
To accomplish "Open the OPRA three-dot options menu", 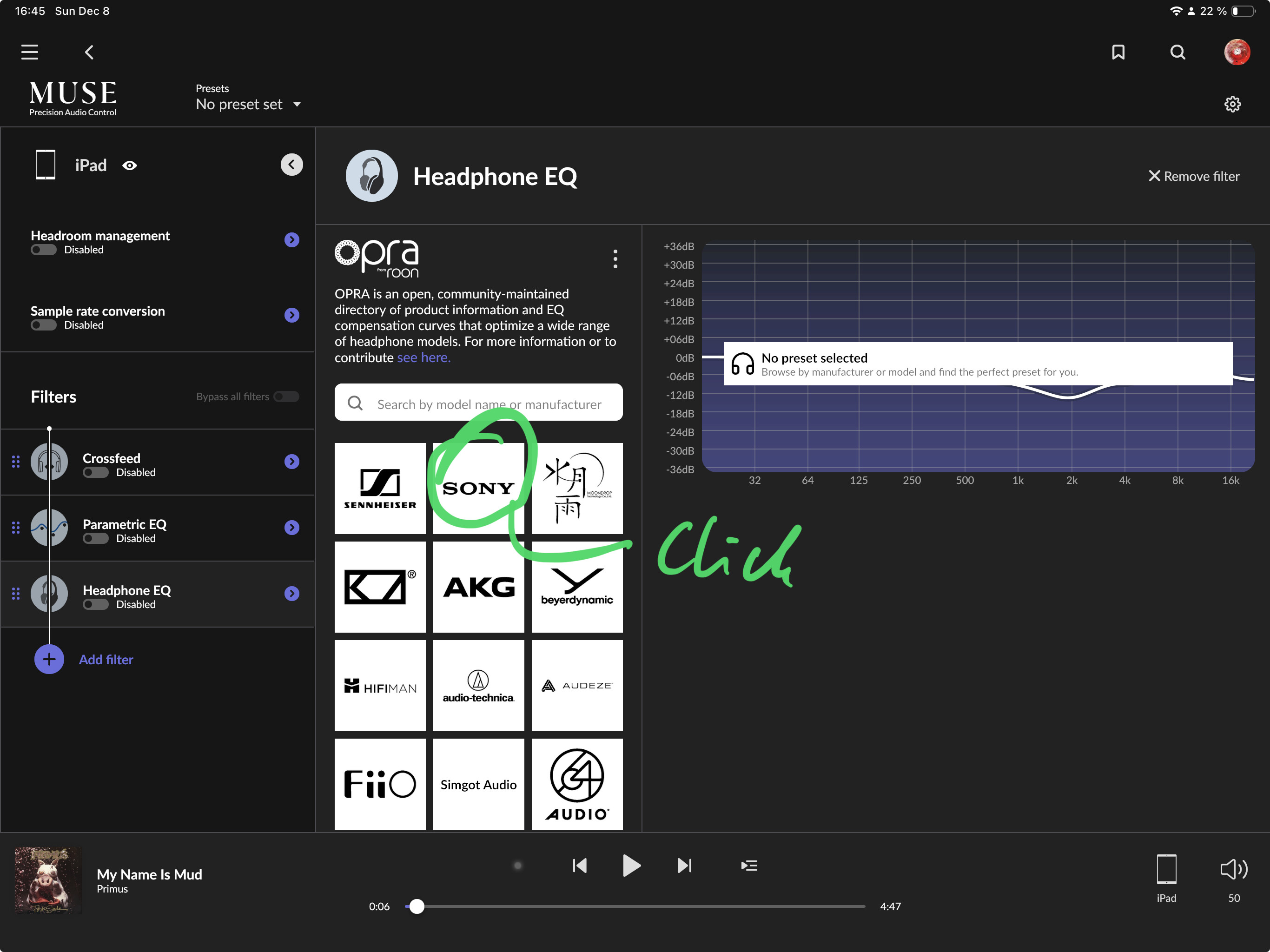I will pos(615,259).
